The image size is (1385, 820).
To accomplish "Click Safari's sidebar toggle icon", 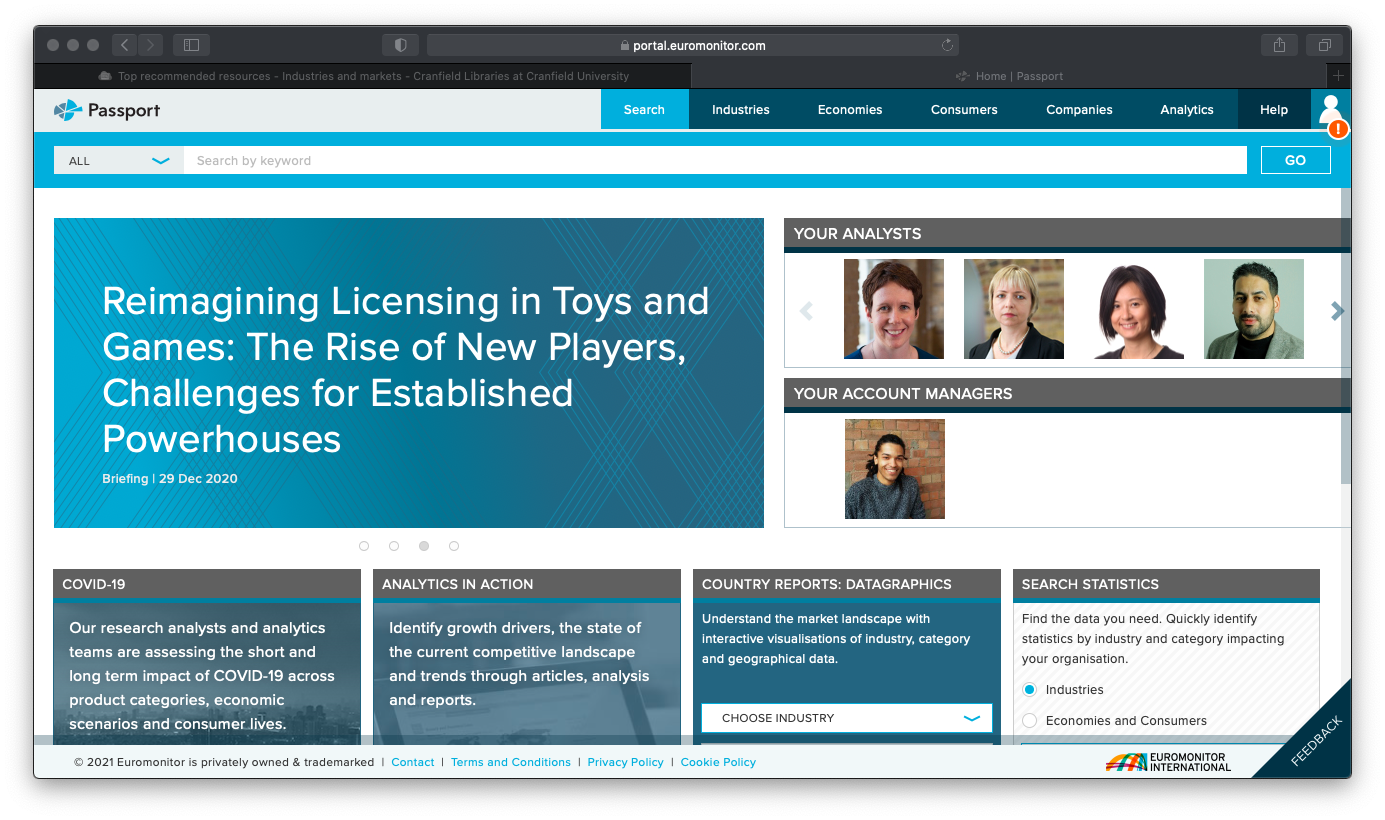I will pyautogui.click(x=191, y=45).
